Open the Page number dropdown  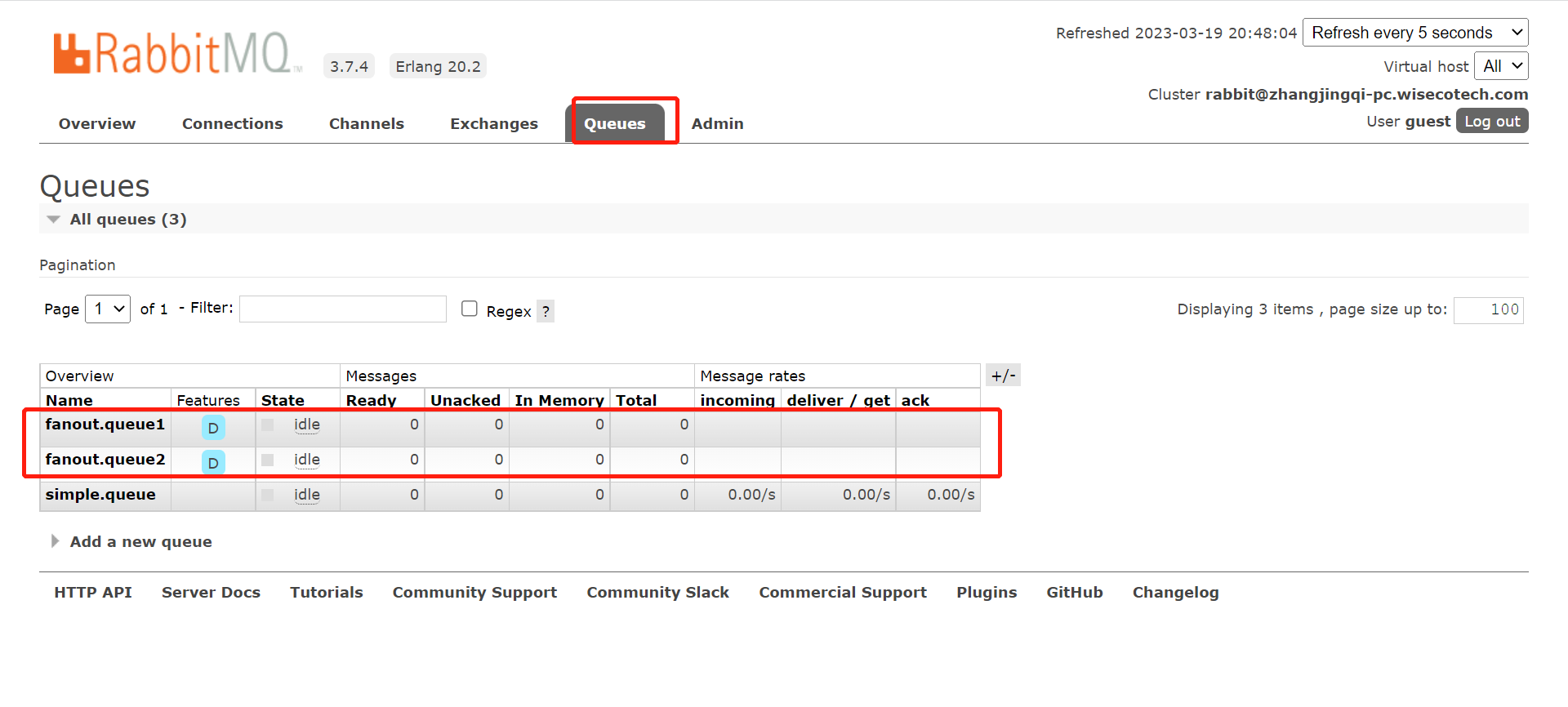pyautogui.click(x=108, y=309)
